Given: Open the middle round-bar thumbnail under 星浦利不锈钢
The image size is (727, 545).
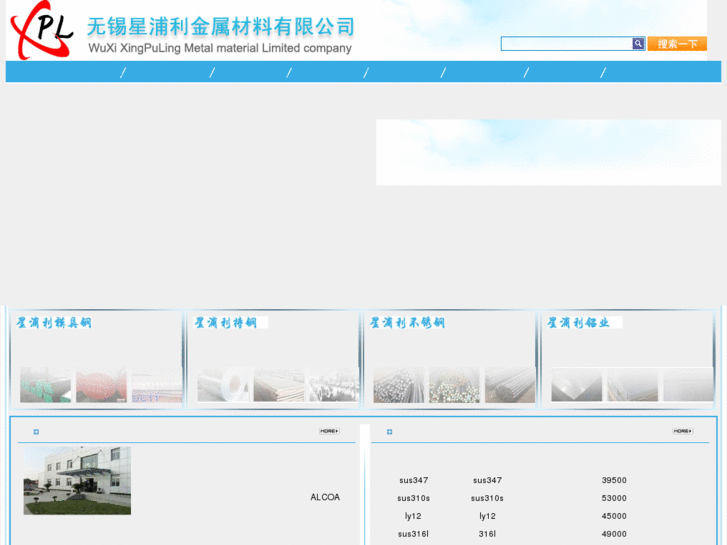Looking at the screenshot, I should 454,385.
